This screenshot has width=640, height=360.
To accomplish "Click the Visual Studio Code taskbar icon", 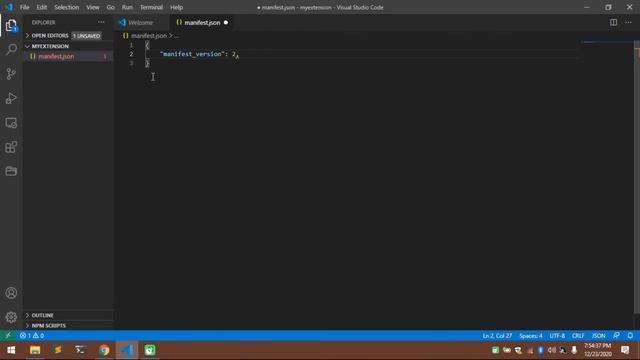I will 127,350.
